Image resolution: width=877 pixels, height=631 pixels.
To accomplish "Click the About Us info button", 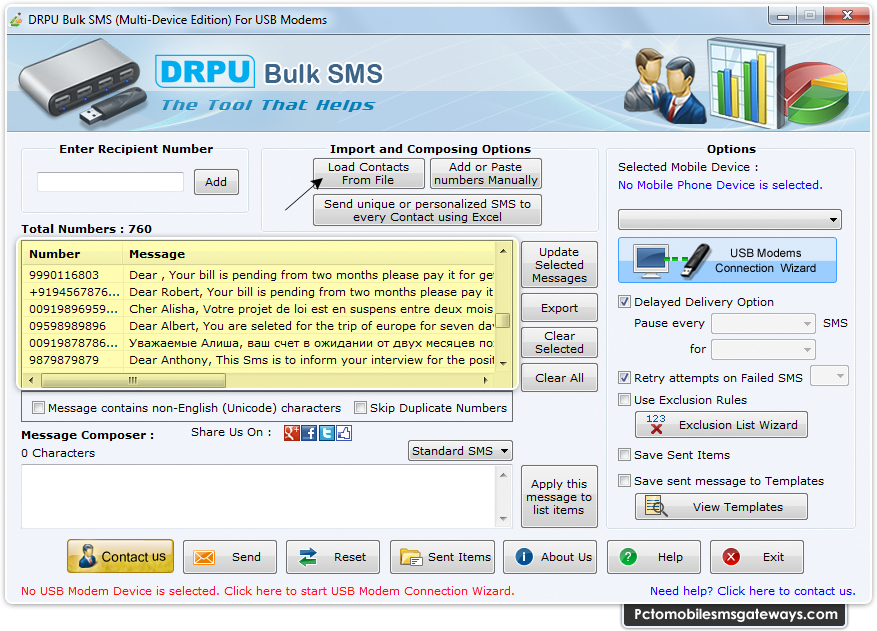I will [550, 557].
